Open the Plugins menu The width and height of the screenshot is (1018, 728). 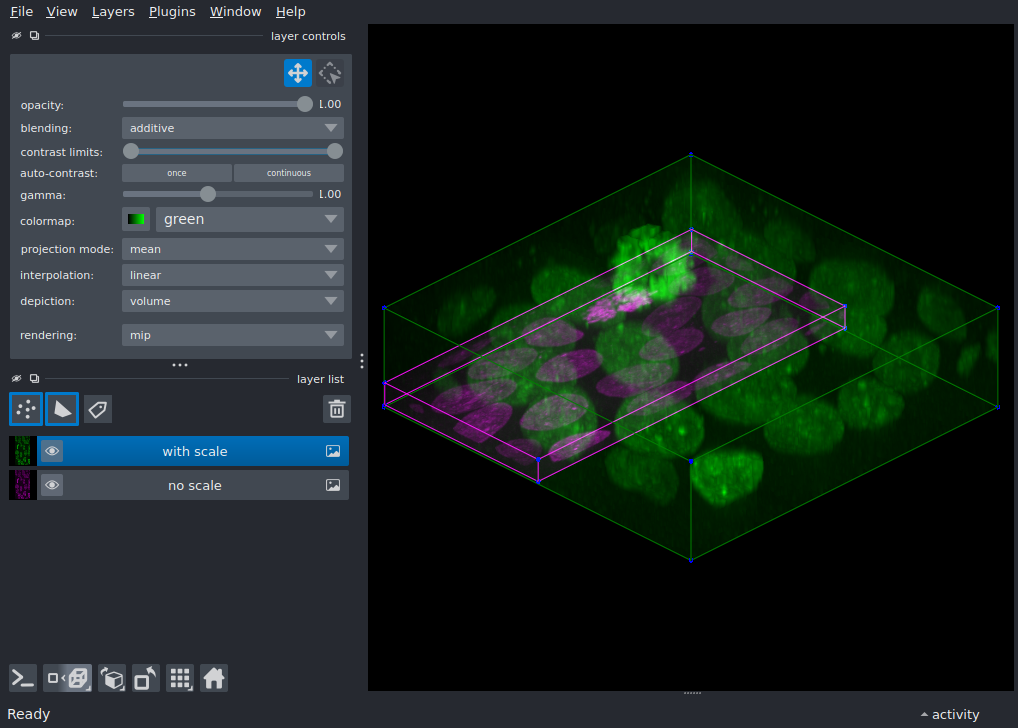(x=171, y=12)
